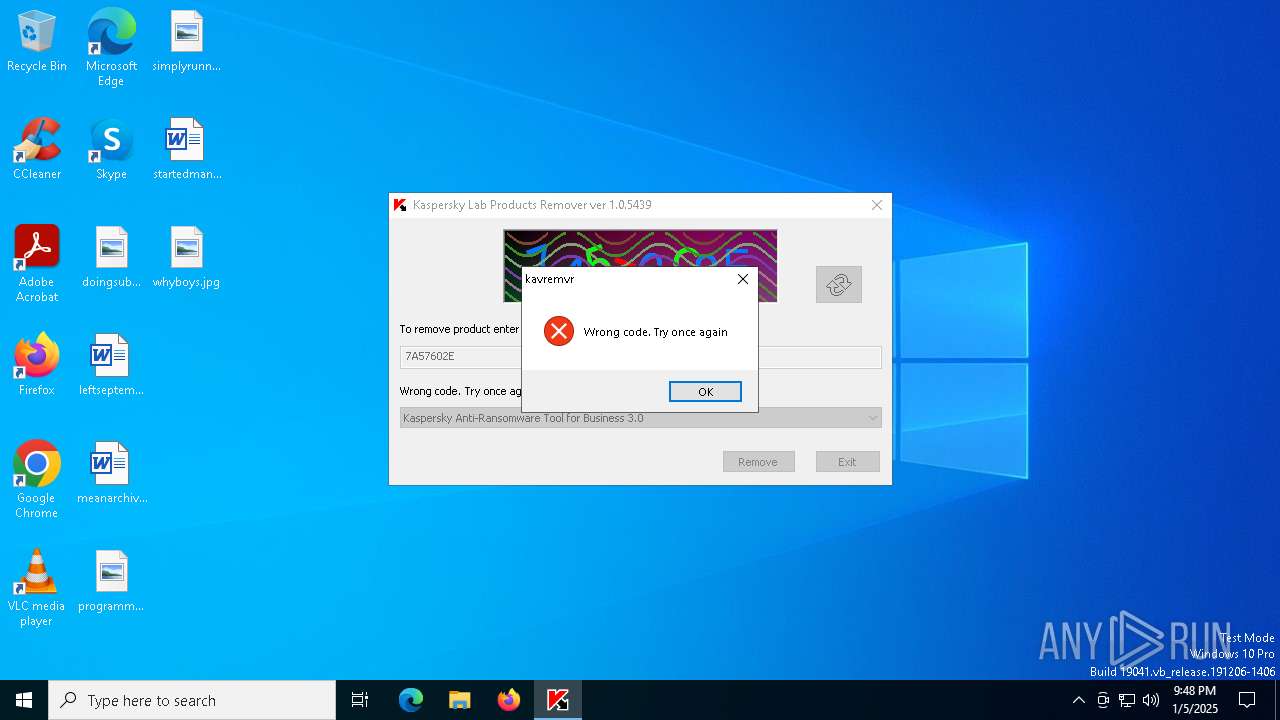This screenshot has height=720, width=1280.
Task: Show hidden system tray icons
Action: pyautogui.click(x=1078, y=700)
